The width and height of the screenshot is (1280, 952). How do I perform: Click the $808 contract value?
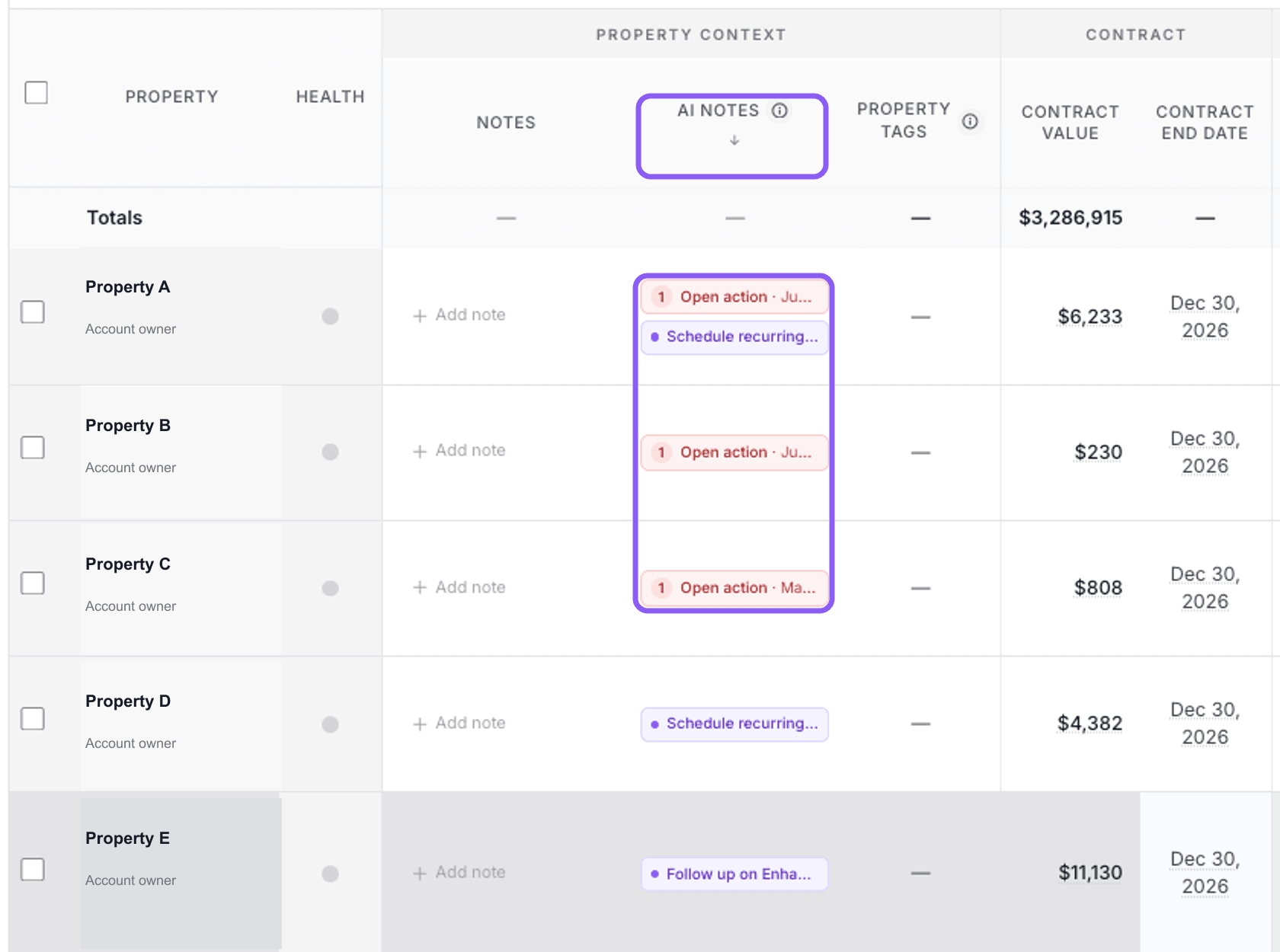(1098, 588)
